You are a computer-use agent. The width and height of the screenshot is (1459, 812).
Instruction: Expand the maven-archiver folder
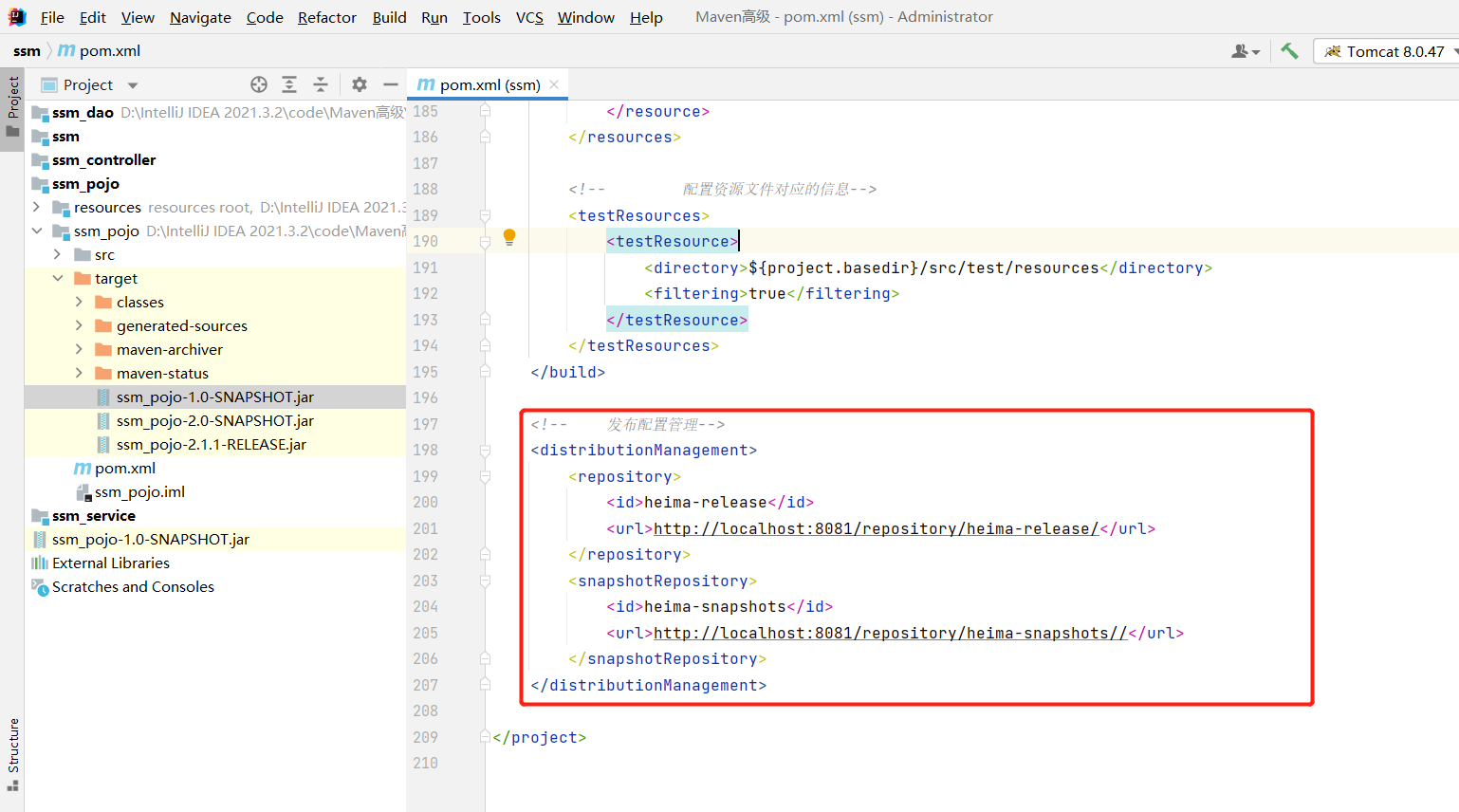(79, 349)
